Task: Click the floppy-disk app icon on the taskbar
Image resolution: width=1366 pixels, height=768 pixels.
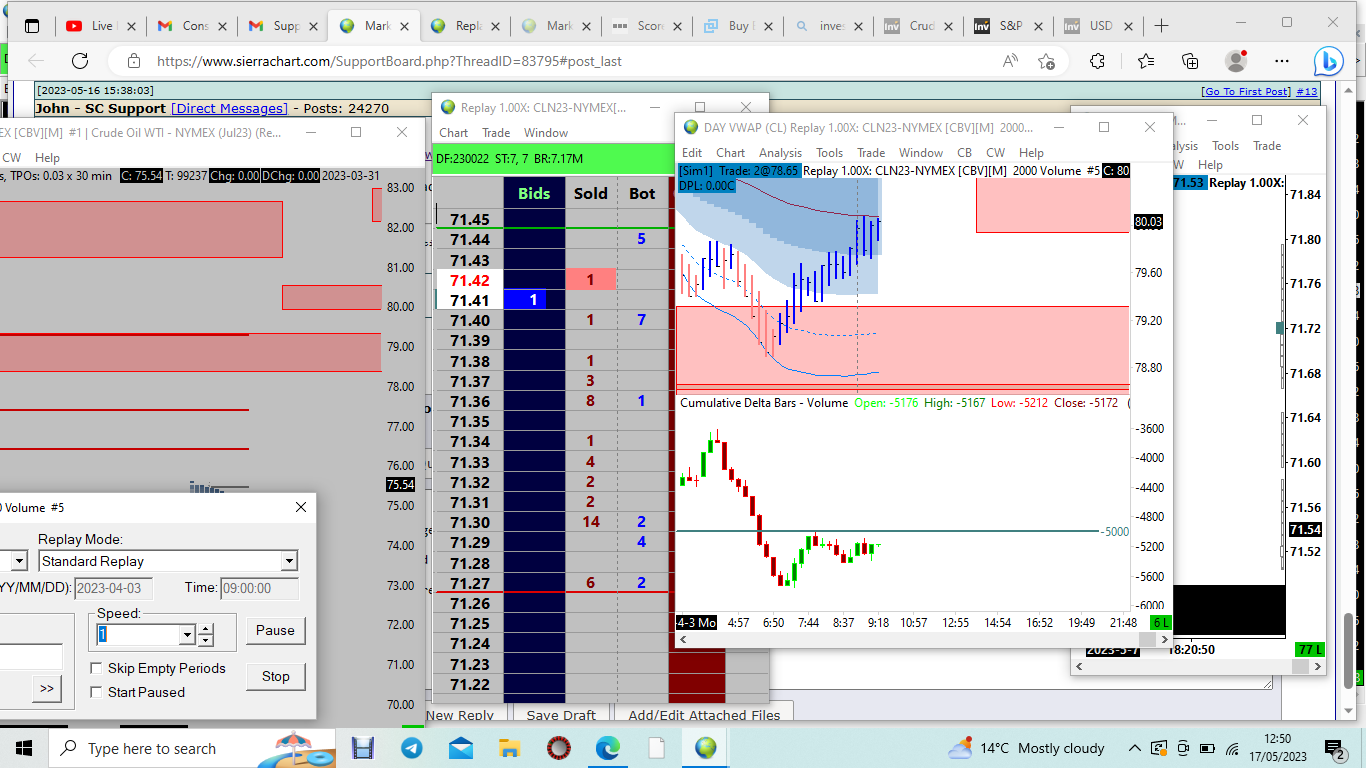Action: (x=362, y=748)
